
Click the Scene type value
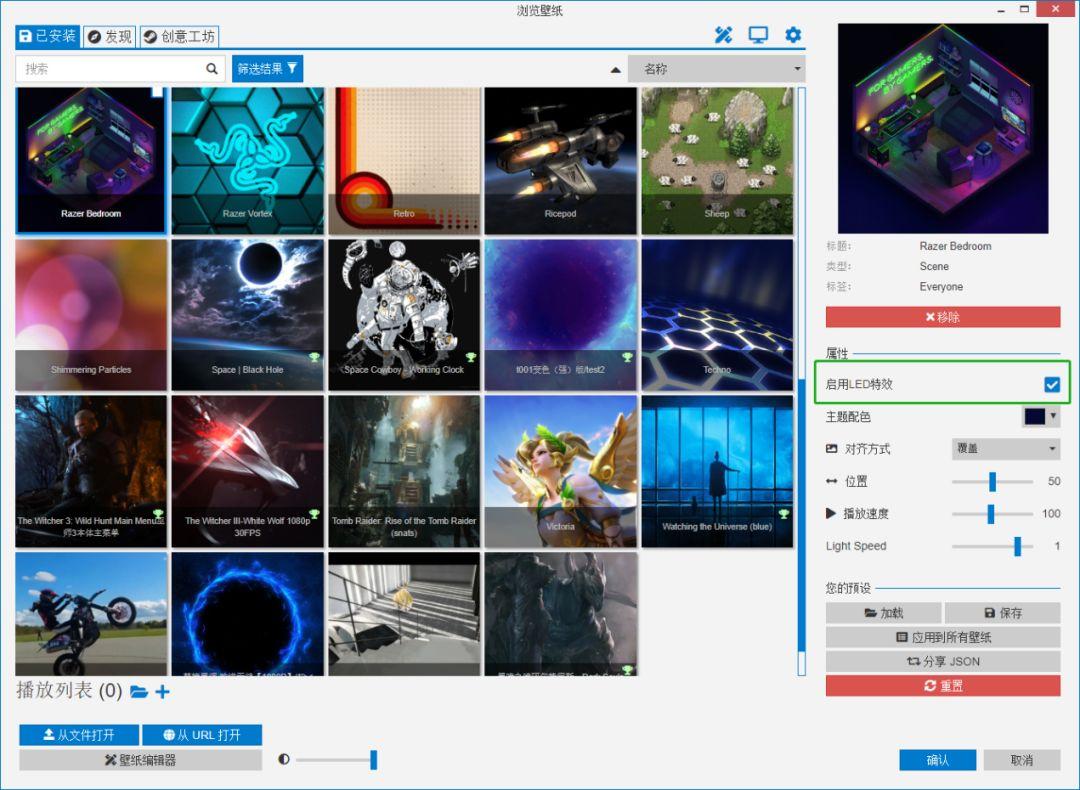coord(934,267)
